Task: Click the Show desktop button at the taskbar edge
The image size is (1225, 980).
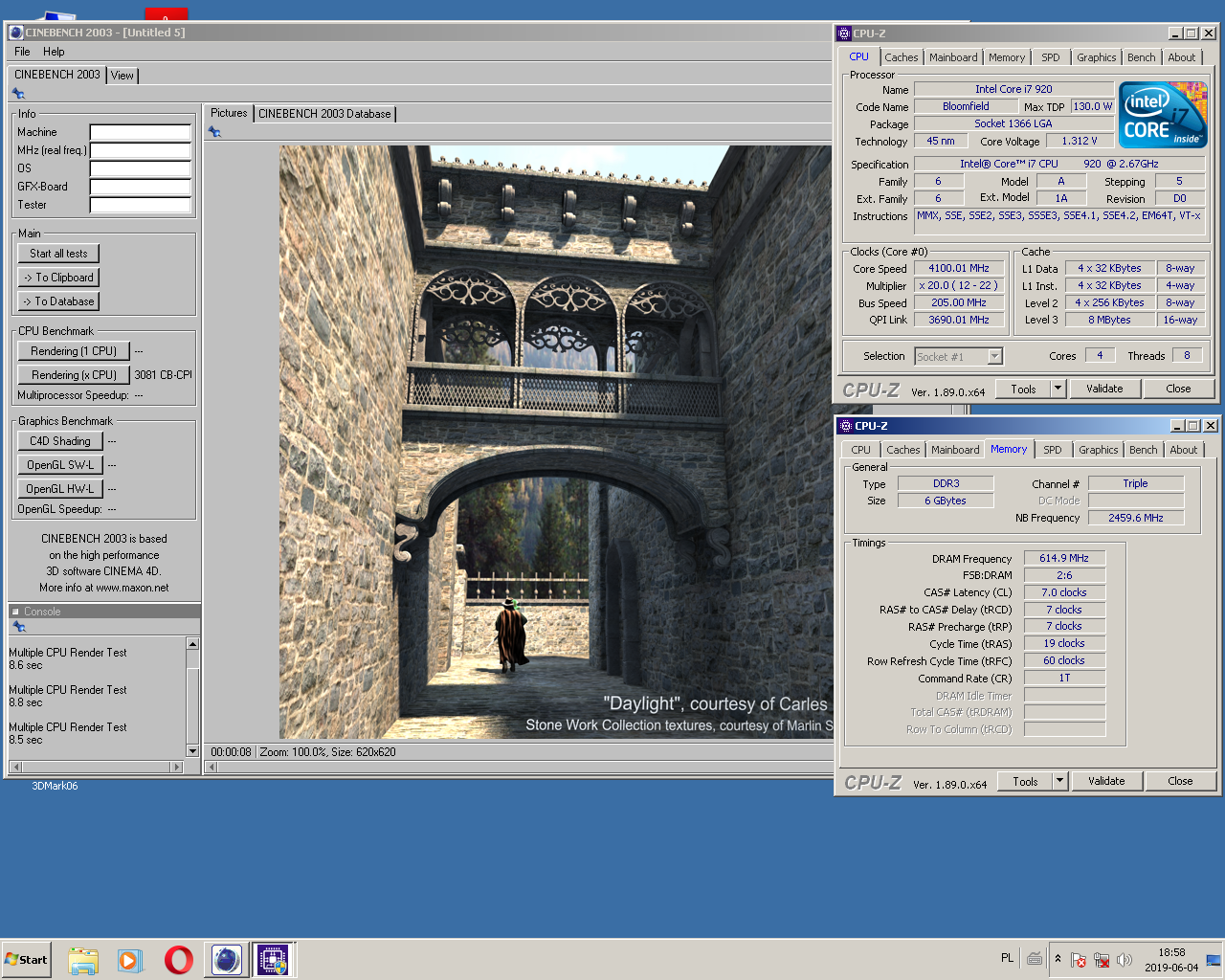Action: click(x=1214, y=959)
